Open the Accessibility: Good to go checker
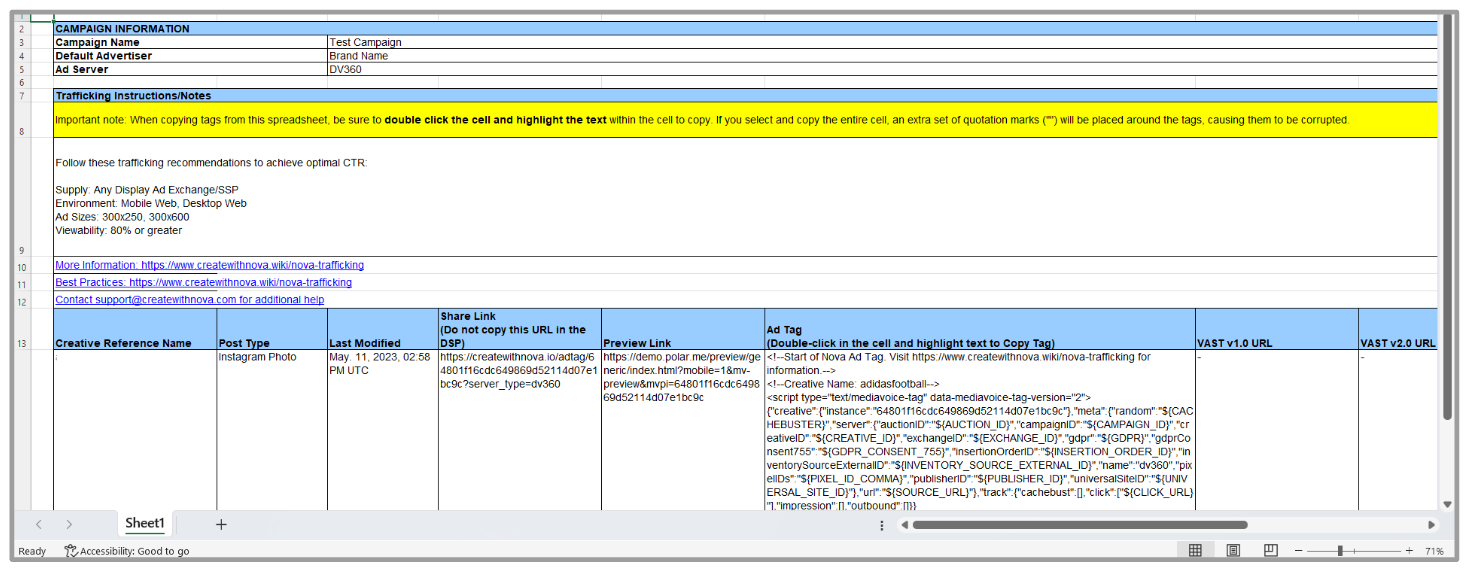This screenshot has height=582, width=1471. coord(127,551)
